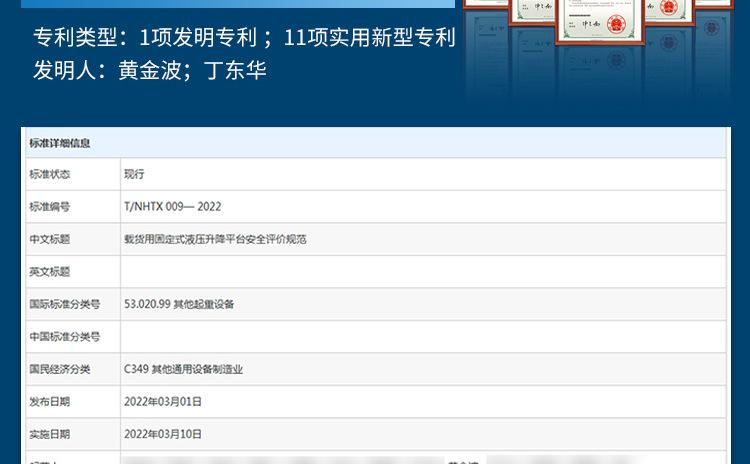Click the empty 英文标题 value cell
Screen dimensions: 750x464
tap(422, 271)
